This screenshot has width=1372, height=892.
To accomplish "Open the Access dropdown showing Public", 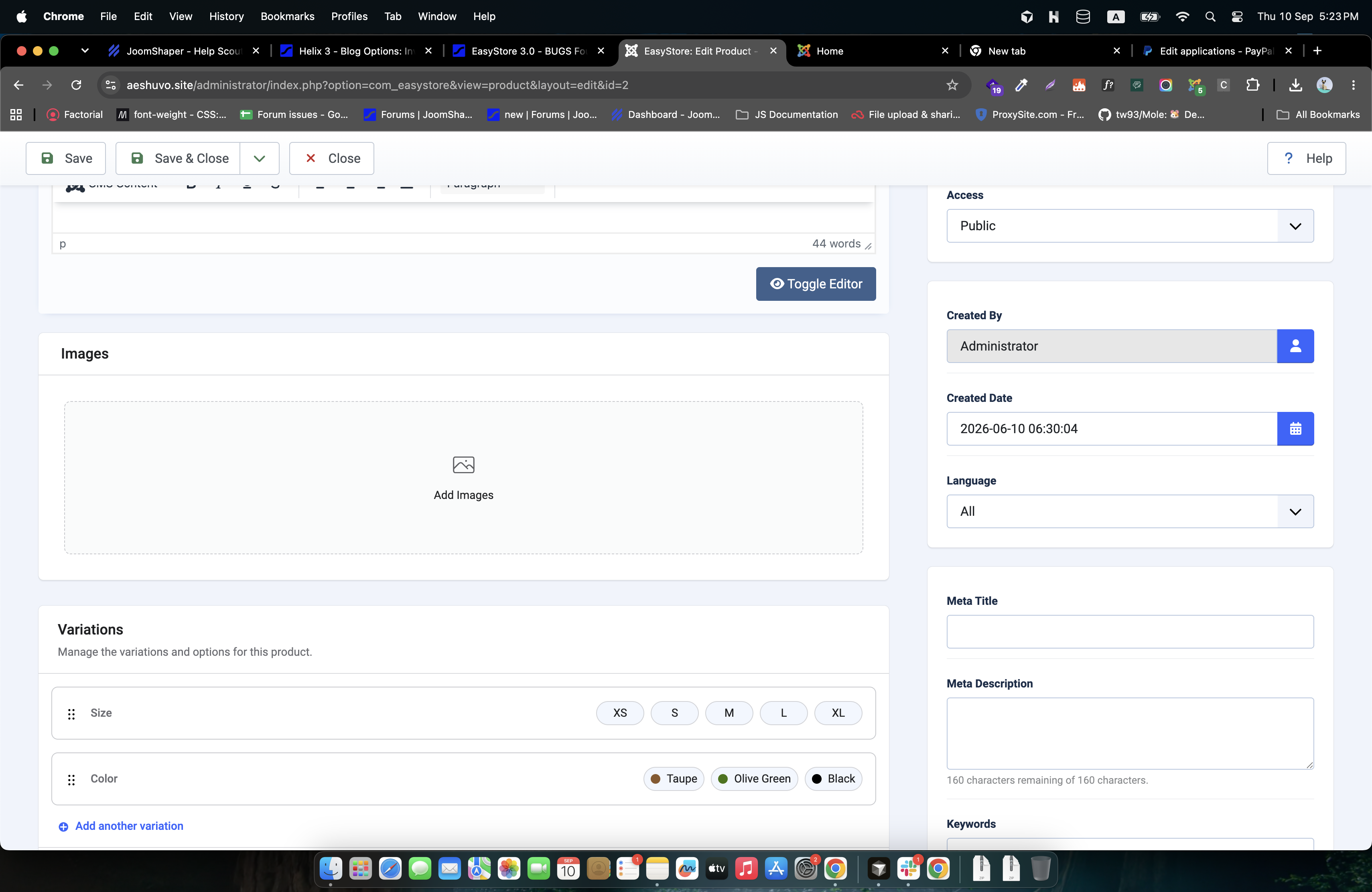I will click(1130, 226).
